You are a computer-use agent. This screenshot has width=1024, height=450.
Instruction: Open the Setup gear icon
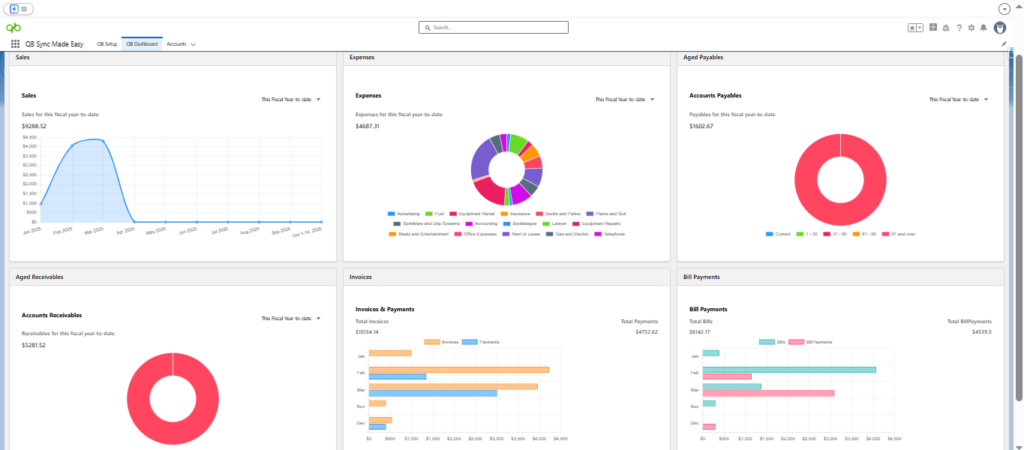coord(972,28)
